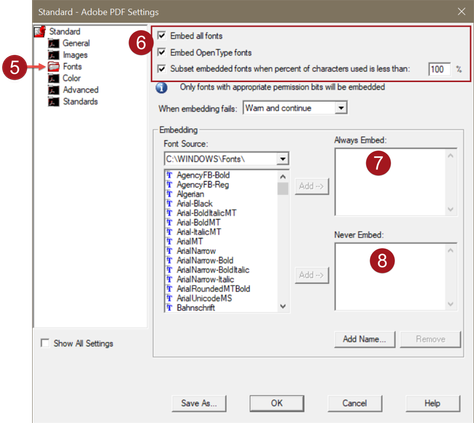This screenshot has width=474, height=423.
Task: Click Add button for Always Embed
Action: [x=311, y=186]
